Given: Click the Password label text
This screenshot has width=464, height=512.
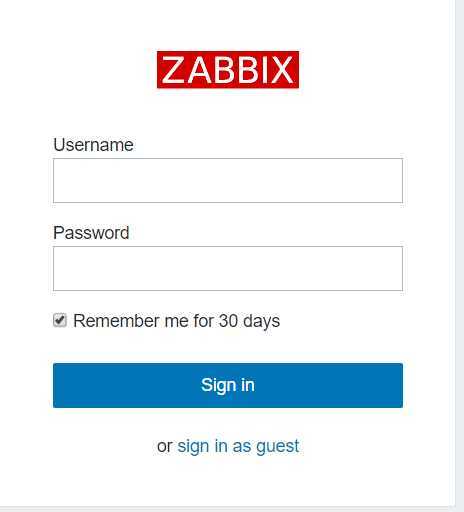Looking at the screenshot, I should (x=91, y=233).
